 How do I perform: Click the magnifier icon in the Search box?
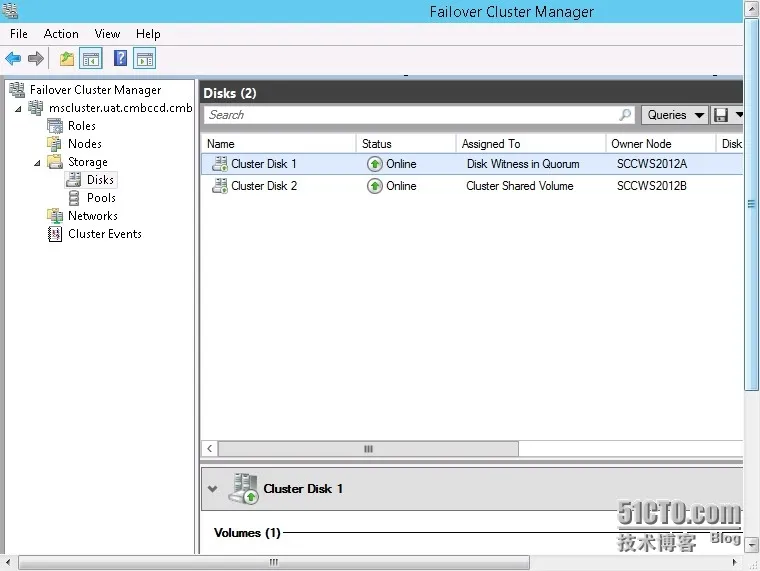pyautogui.click(x=625, y=115)
